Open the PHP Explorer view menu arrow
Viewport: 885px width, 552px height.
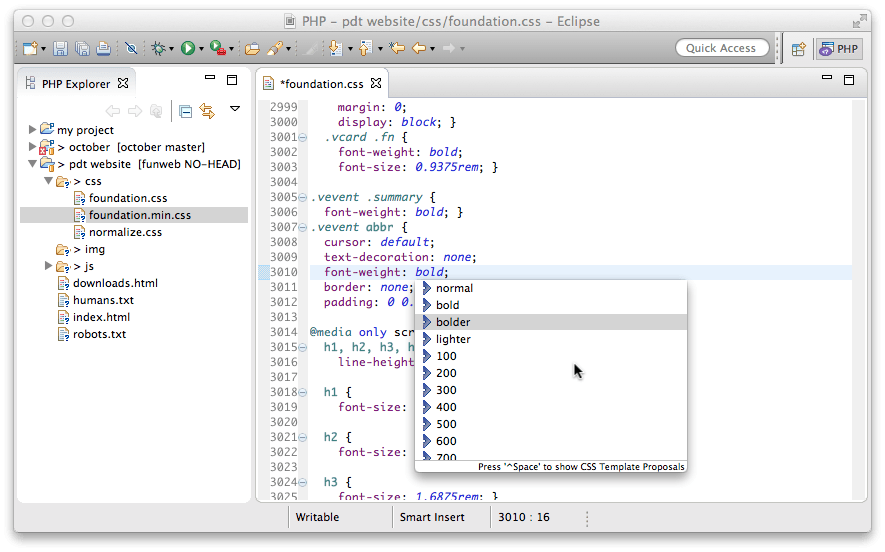[x=235, y=109]
